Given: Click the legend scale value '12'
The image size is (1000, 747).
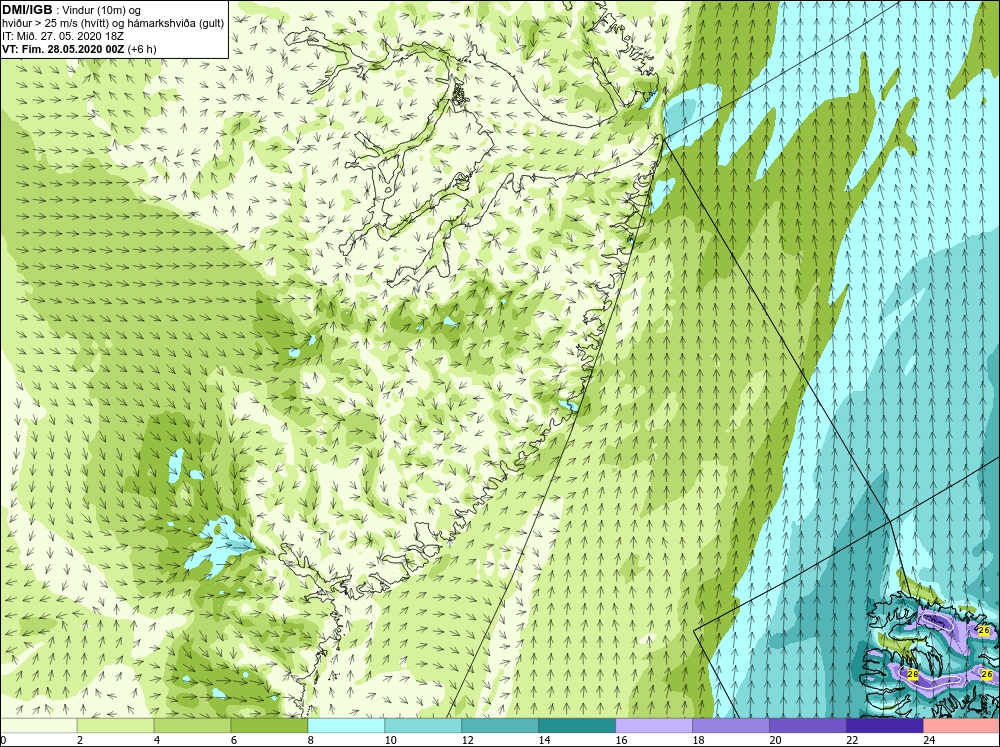Looking at the screenshot, I should pos(467,740).
